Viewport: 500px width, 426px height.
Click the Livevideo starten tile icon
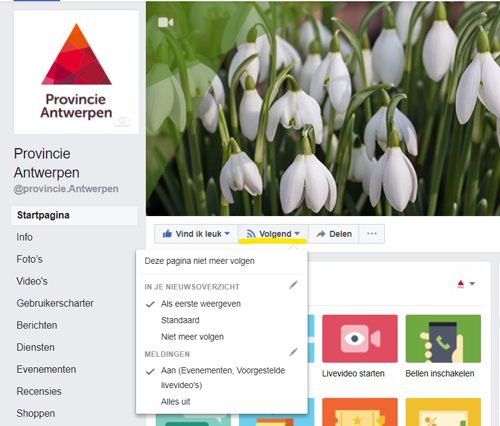(360, 339)
